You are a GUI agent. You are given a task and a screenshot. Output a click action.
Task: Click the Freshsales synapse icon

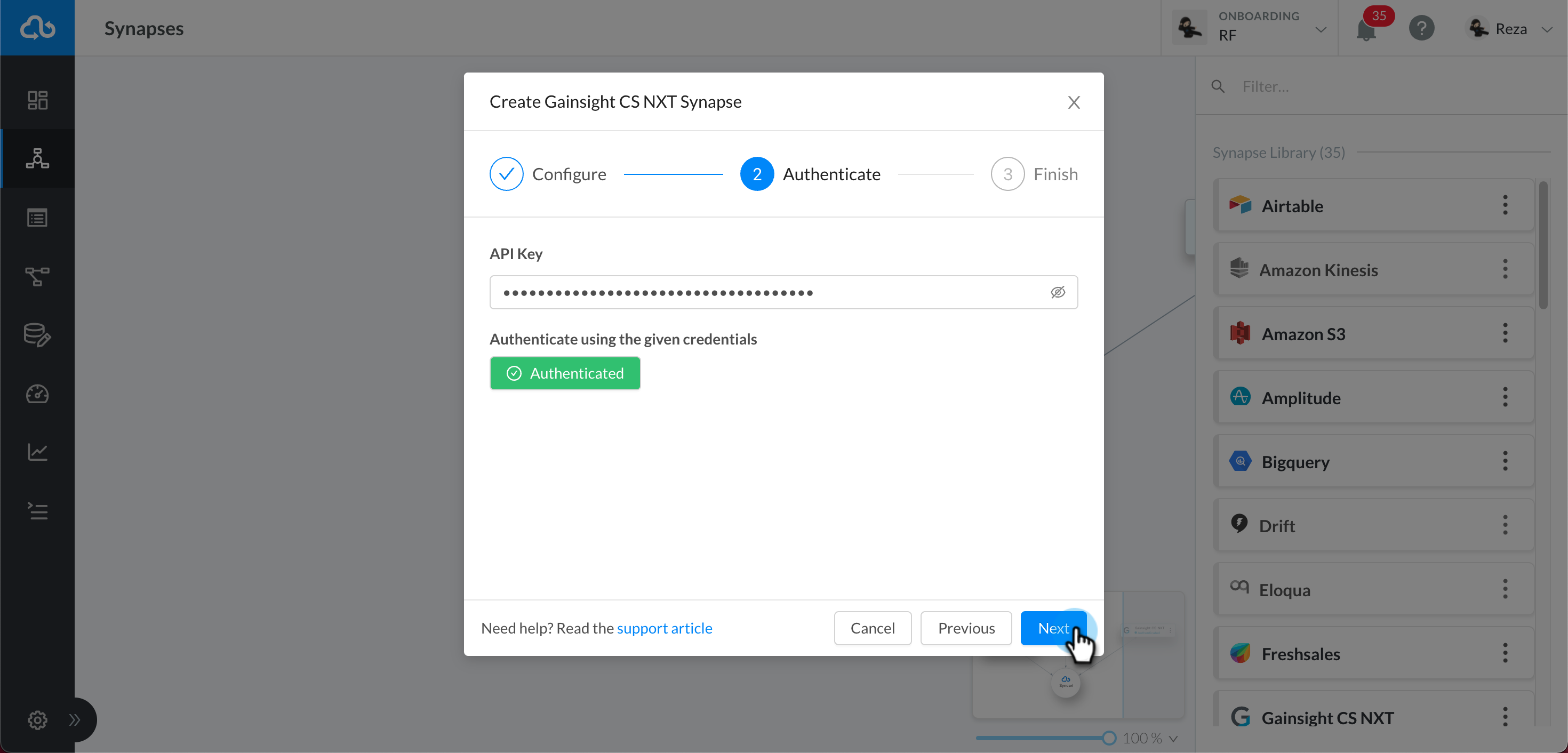click(1239, 653)
